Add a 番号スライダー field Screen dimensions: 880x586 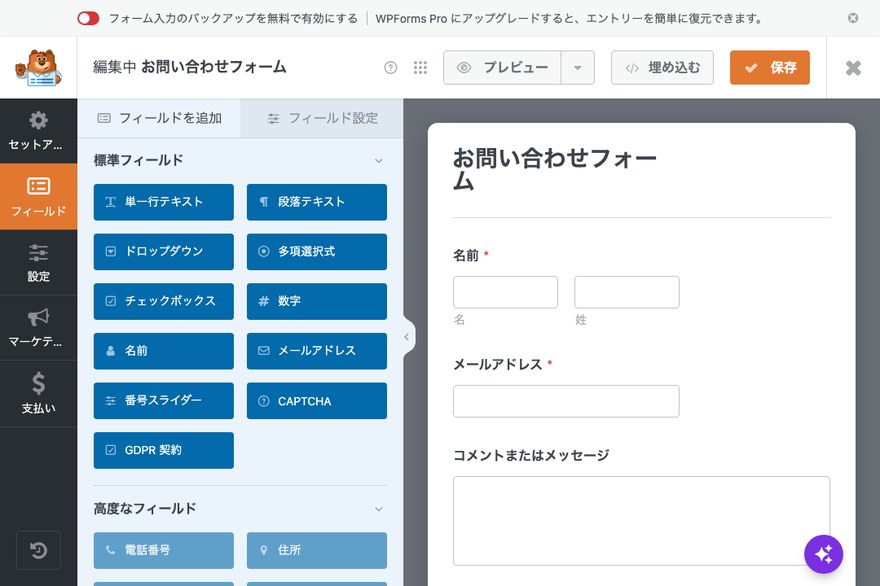pos(163,401)
